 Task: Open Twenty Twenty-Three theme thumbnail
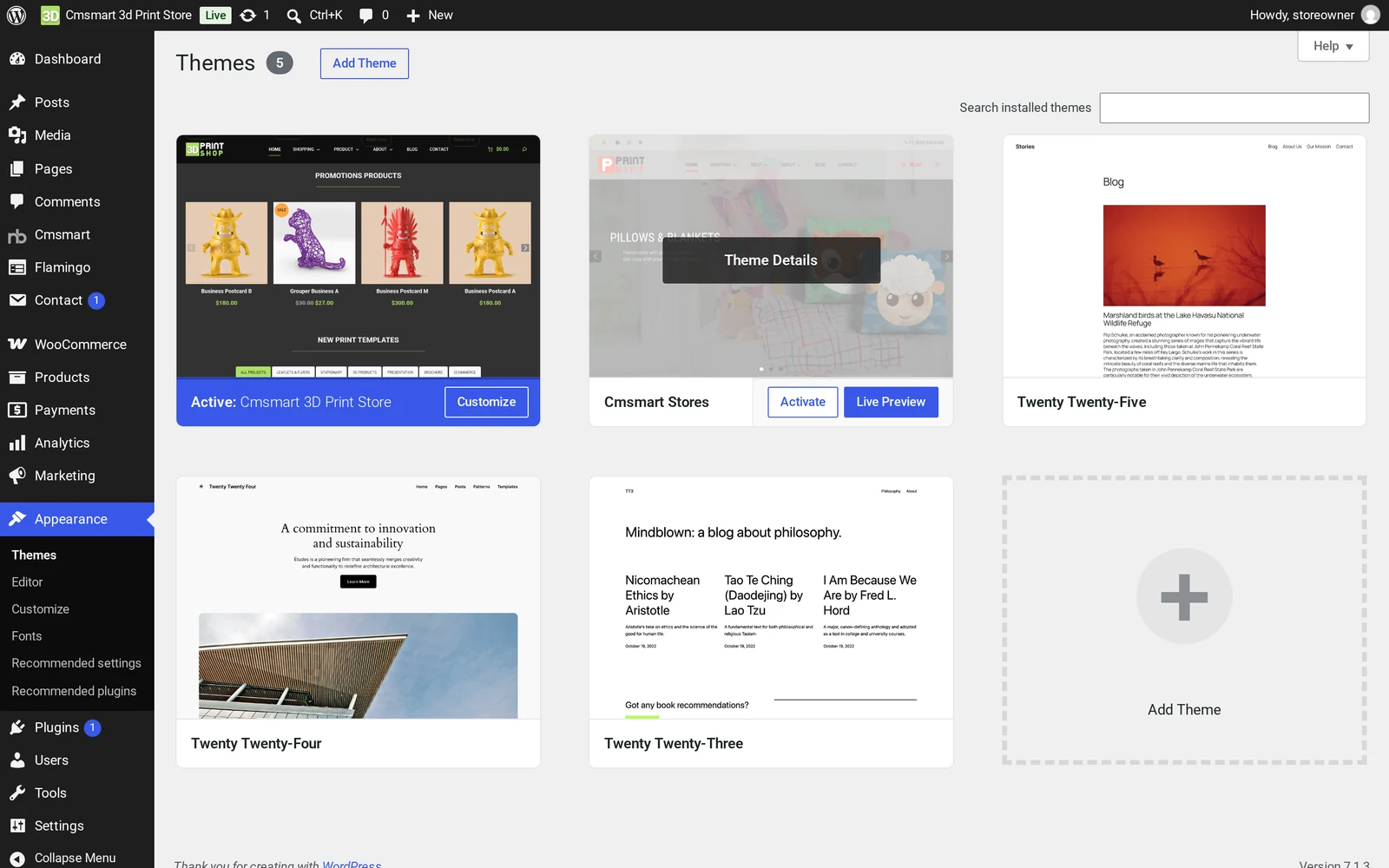771,597
